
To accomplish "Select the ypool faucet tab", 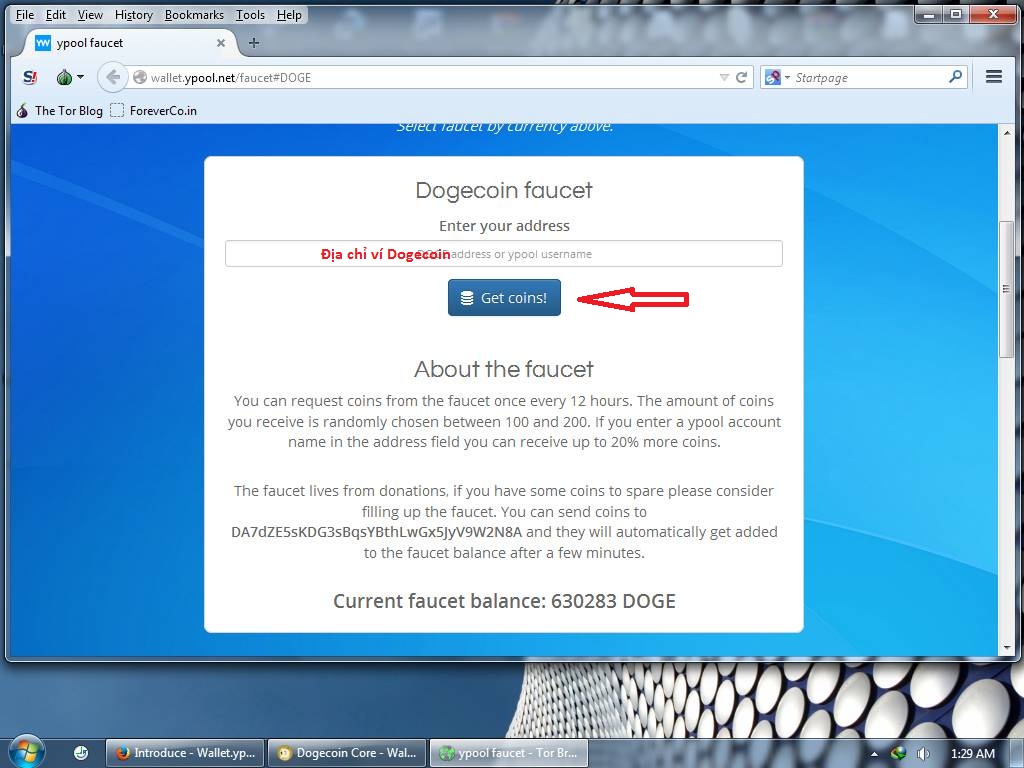I will tap(129, 43).
